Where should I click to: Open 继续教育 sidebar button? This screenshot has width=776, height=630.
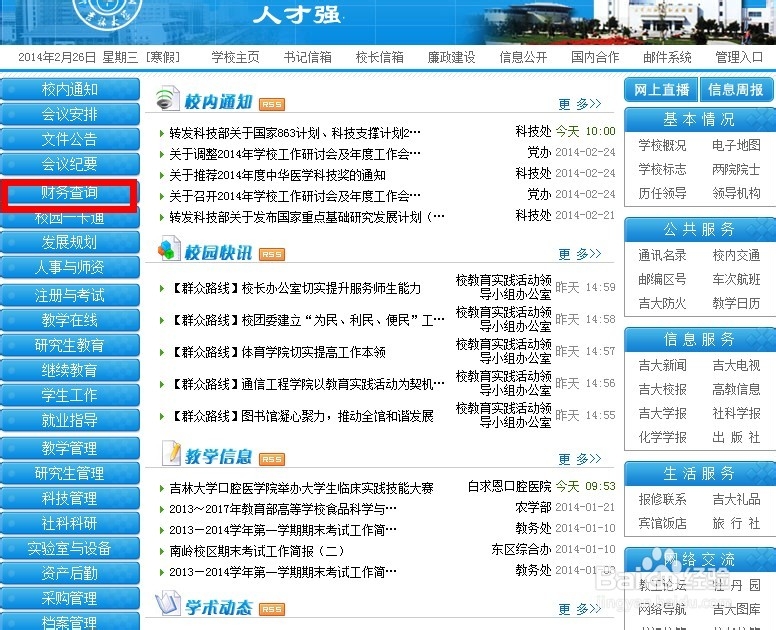pyautogui.click(x=70, y=370)
